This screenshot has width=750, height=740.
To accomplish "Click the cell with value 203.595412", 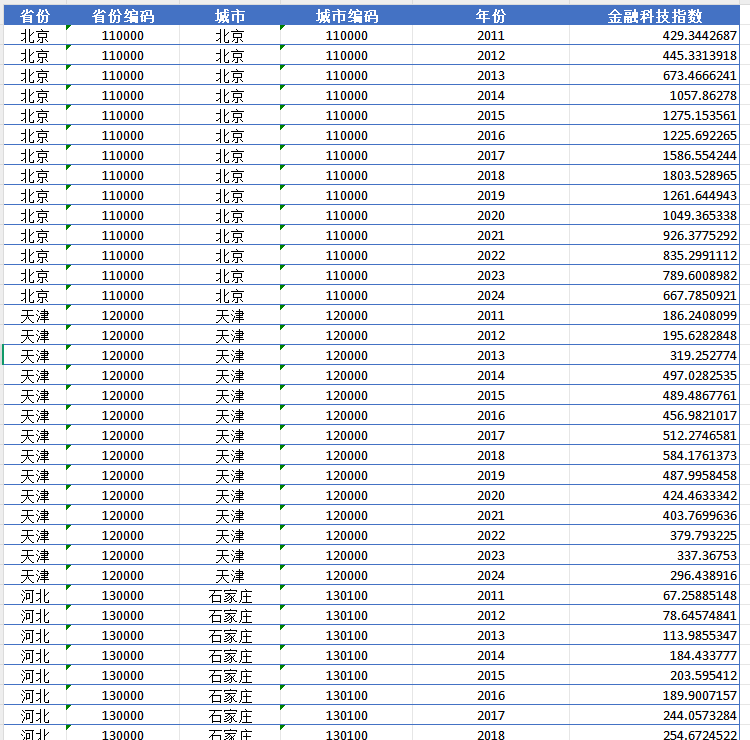I will (654, 675).
